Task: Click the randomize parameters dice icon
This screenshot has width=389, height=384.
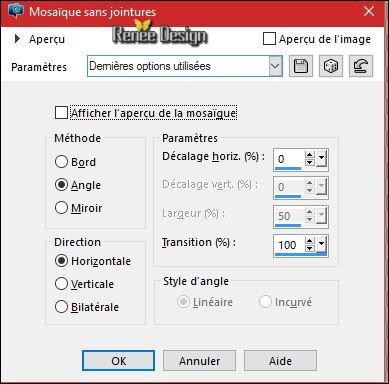Action: click(331, 66)
